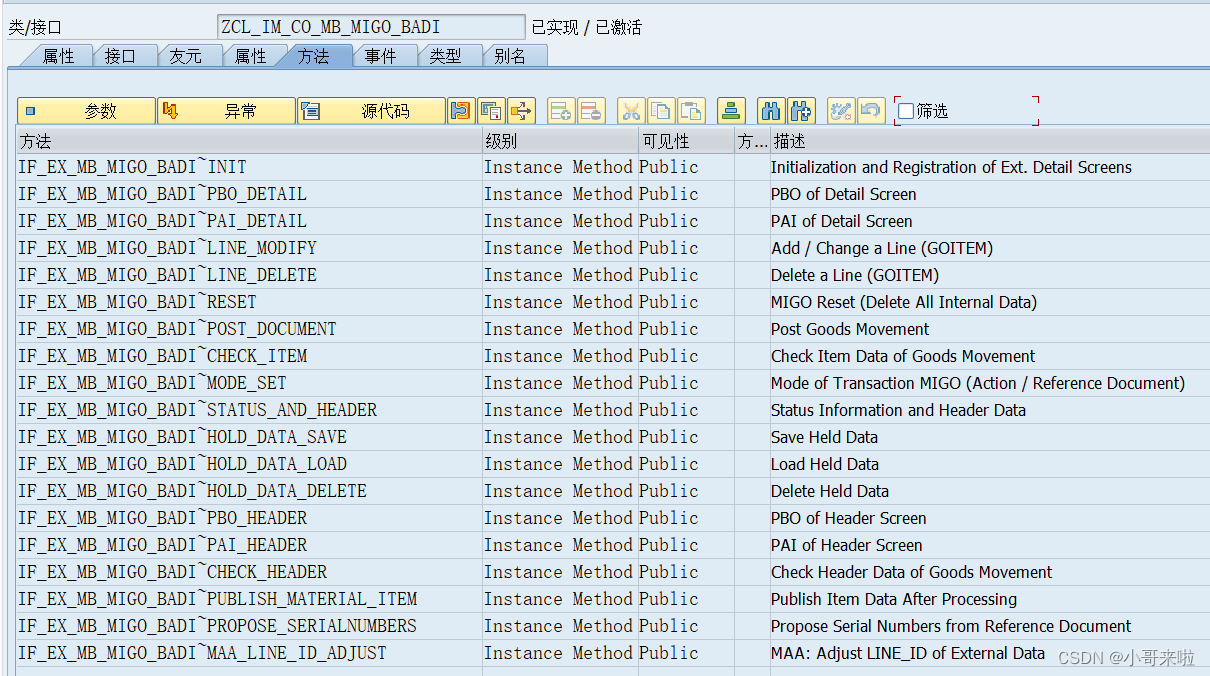The width and height of the screenshot is (1210, 676).
Task: Click the overlapping windows with document toolbar icon
Action: (491, 111)
